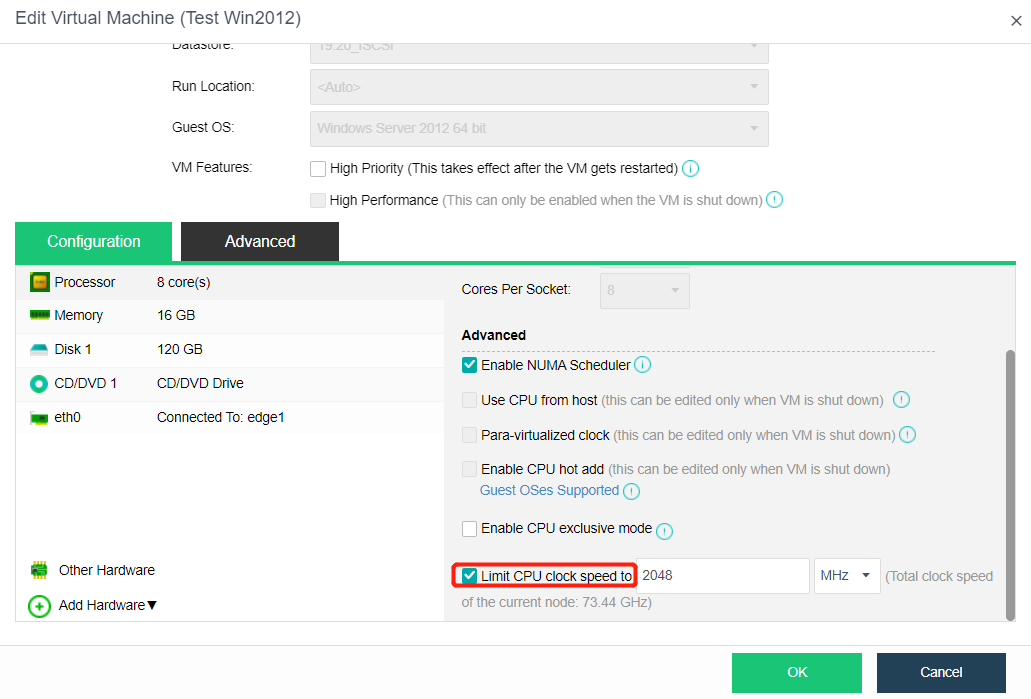
Task: Click info icon beside Enable CPU exclusive mode
Action: click(x=664, y=530)
